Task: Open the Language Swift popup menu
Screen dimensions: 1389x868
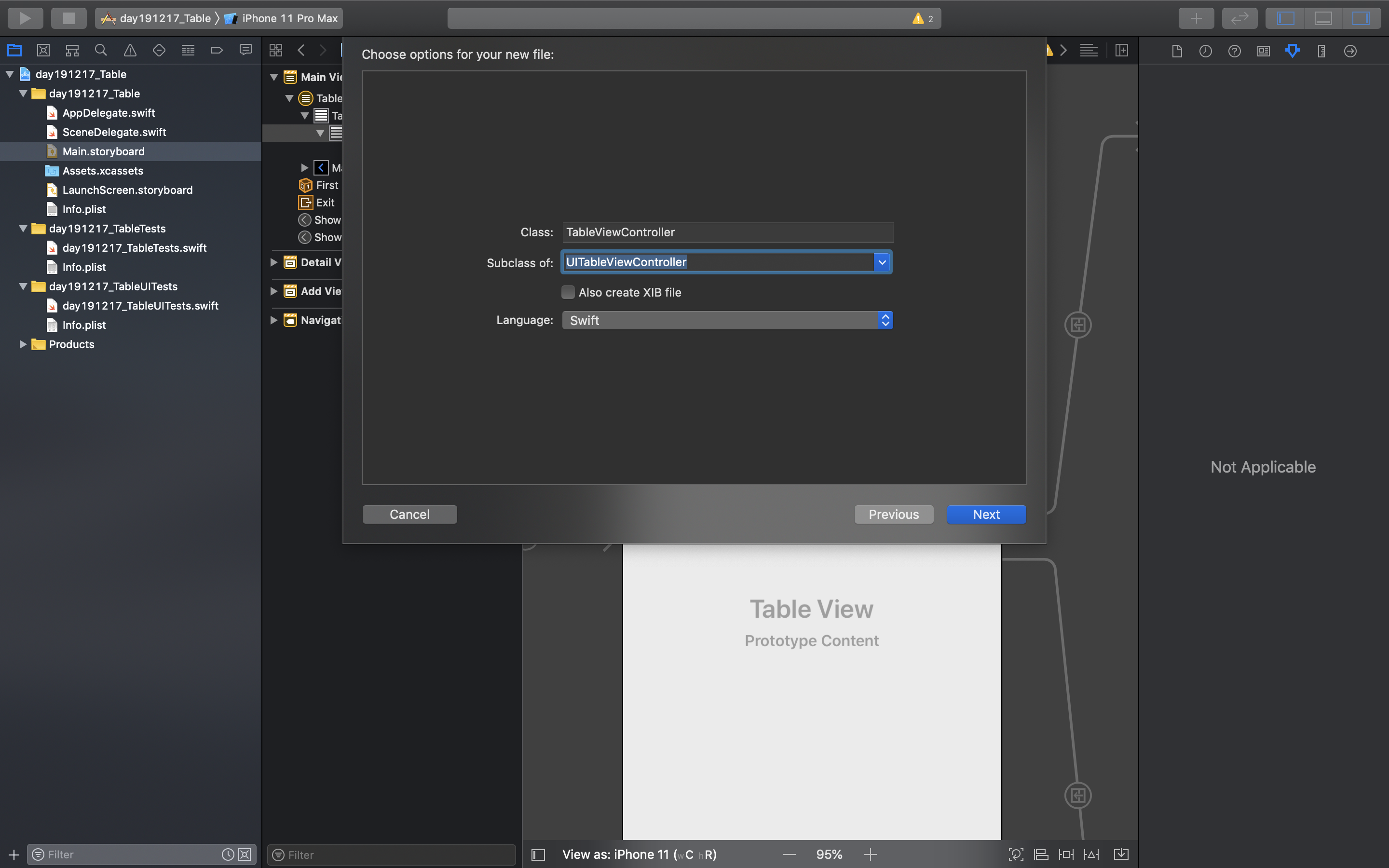Action: 727,320
